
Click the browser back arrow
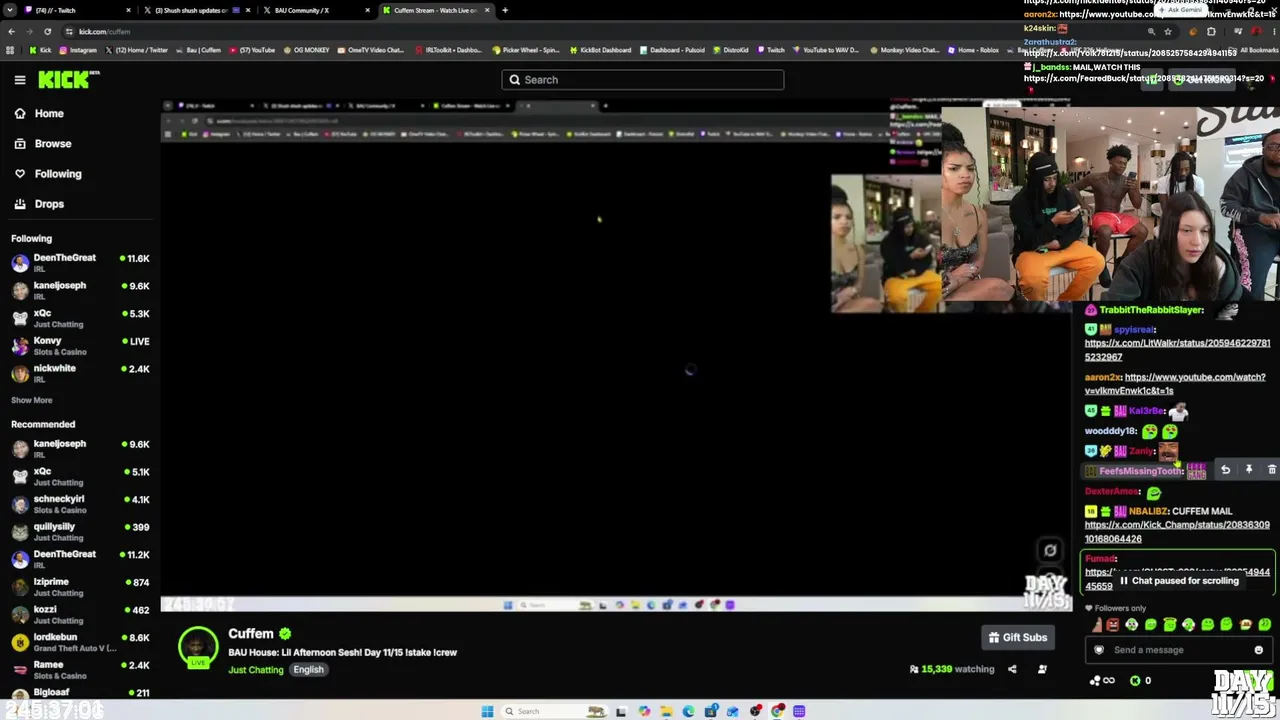click(x=11, y=31)
